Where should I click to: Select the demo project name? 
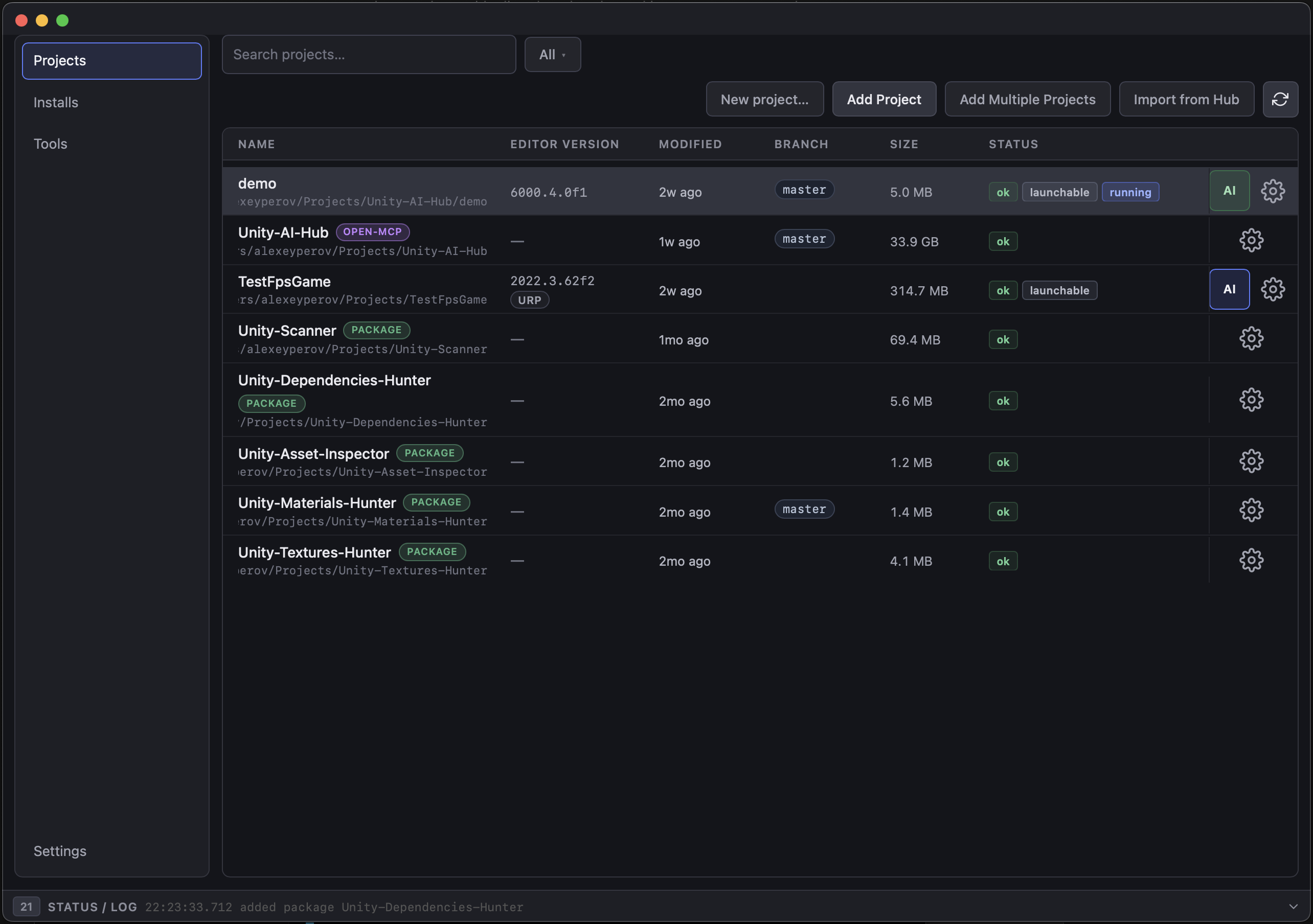257,183
